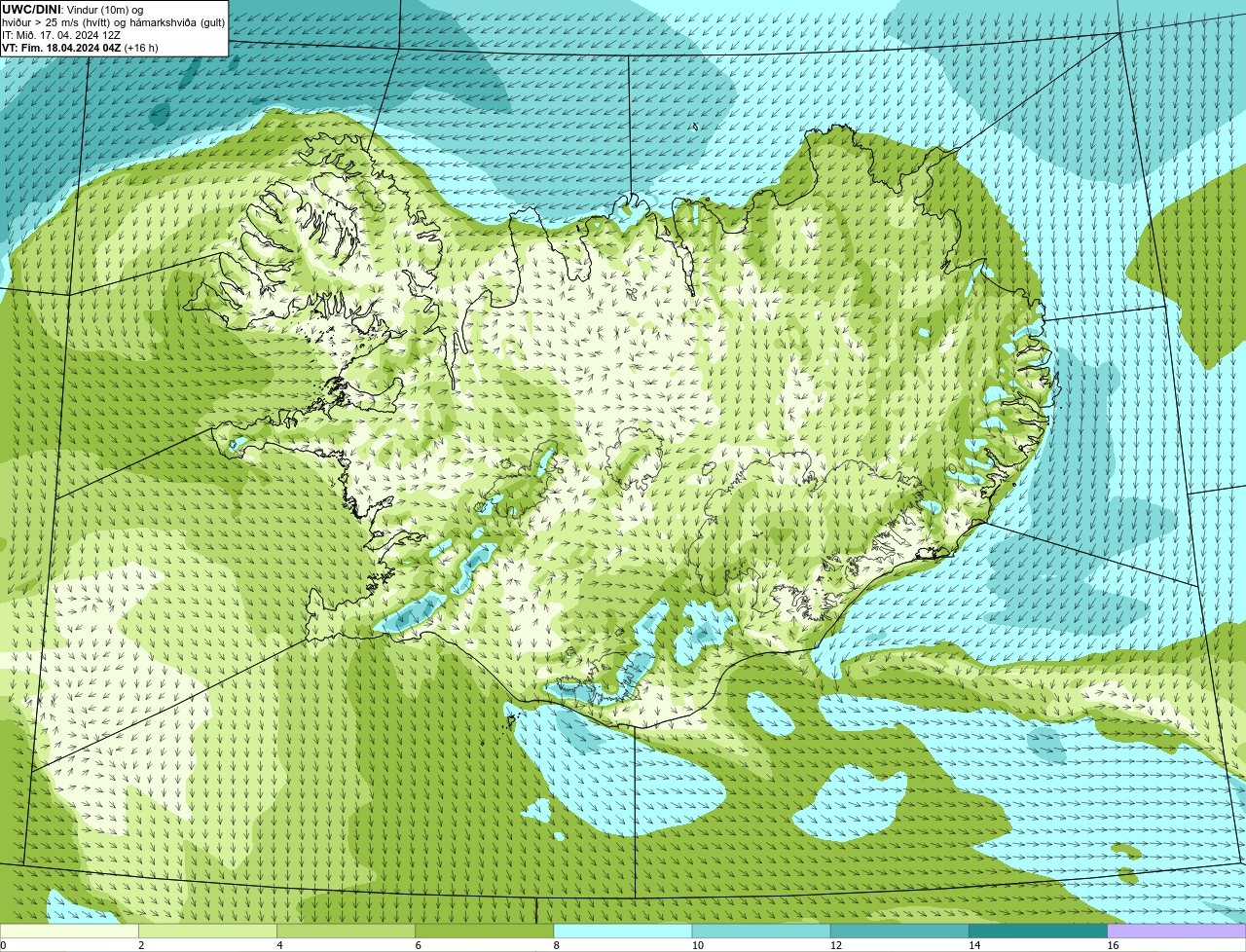1246x952 pixels.
Task: Click the legend scale label '14'
Action: click(974, 945)
